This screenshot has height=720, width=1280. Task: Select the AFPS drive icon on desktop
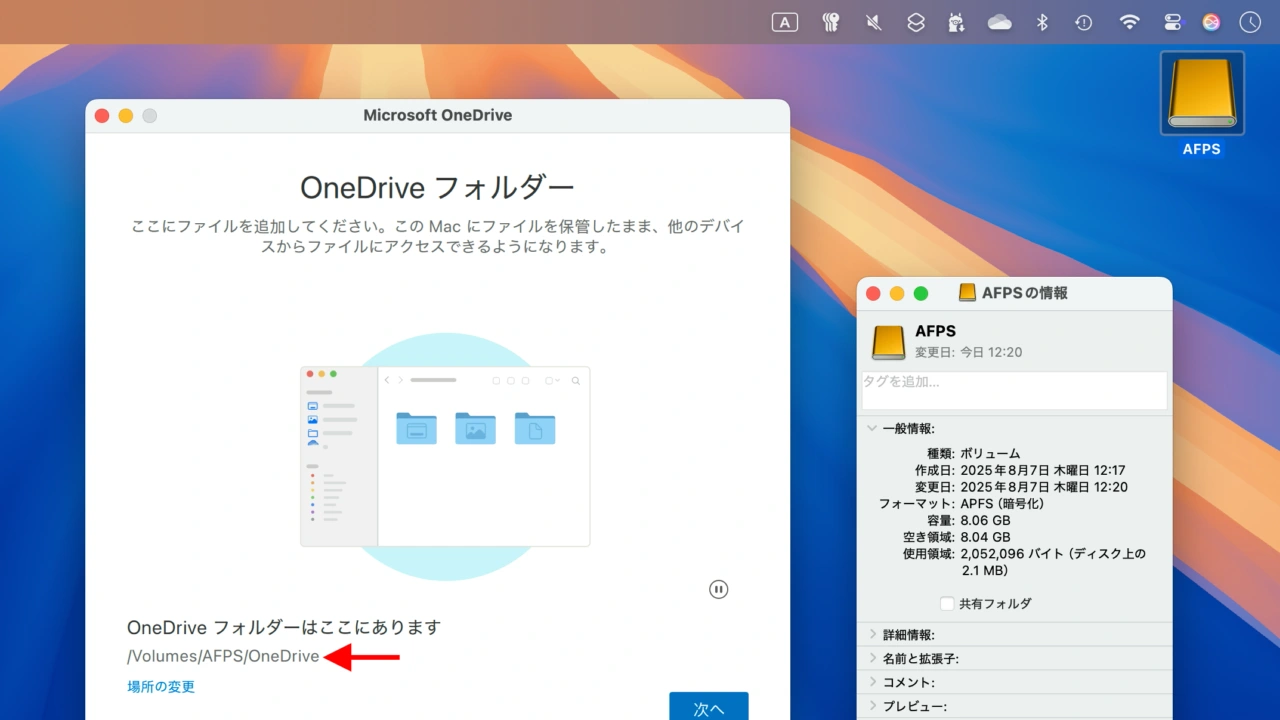click(x=1202, y=93)
